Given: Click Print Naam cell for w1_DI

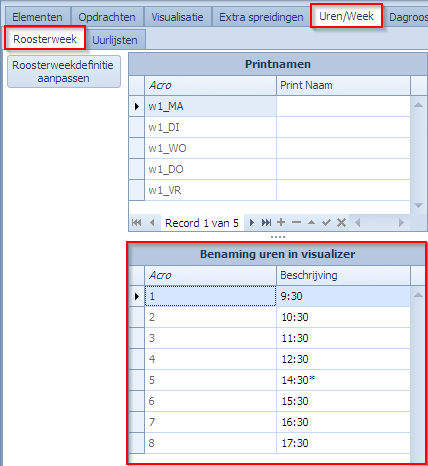Looking at the screenshot, I should pos(343,127).
